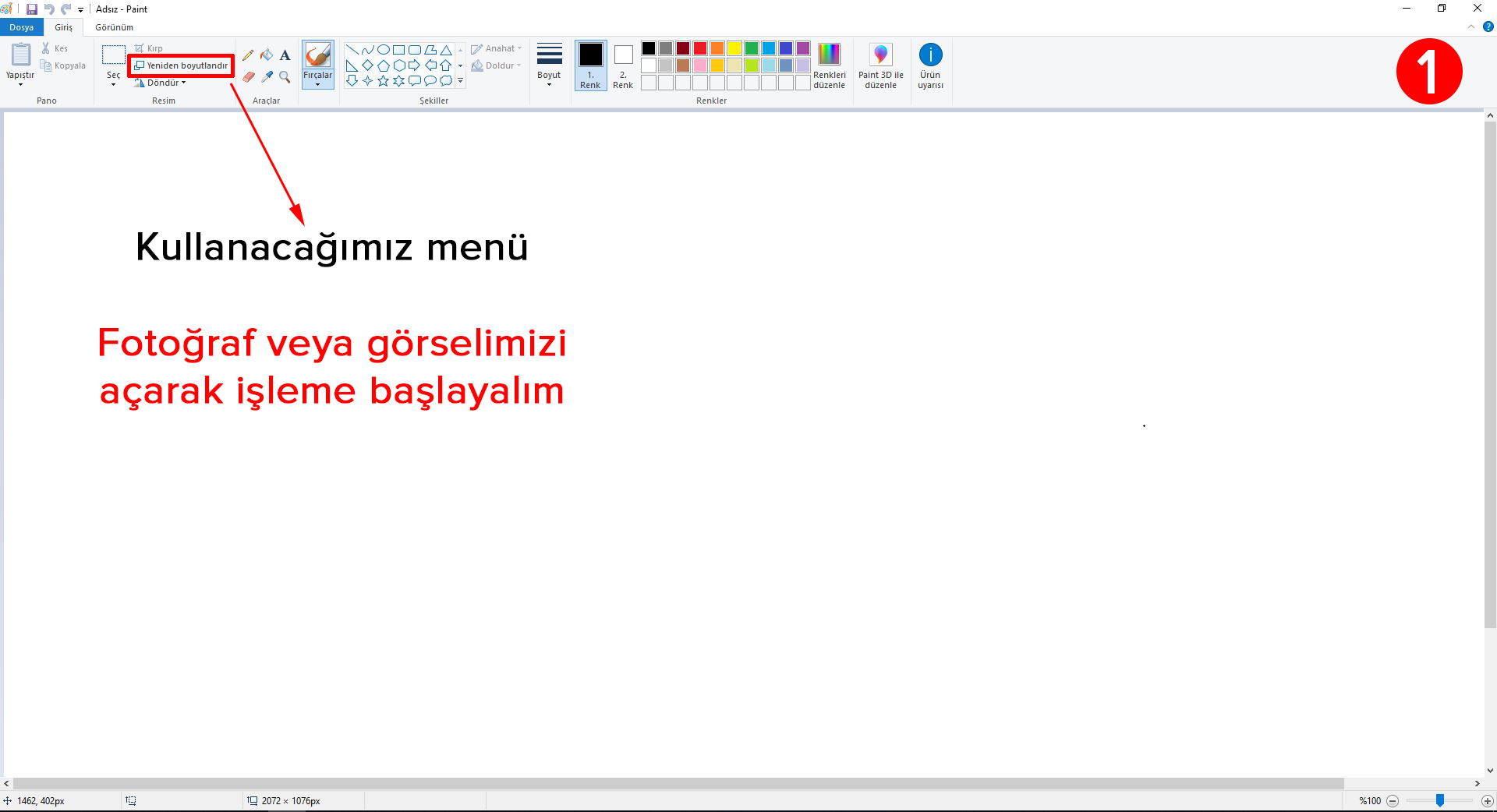This screenshot has height=812, width=1497.
Task: Open the Dosya menu
Action: click(22, 27)
